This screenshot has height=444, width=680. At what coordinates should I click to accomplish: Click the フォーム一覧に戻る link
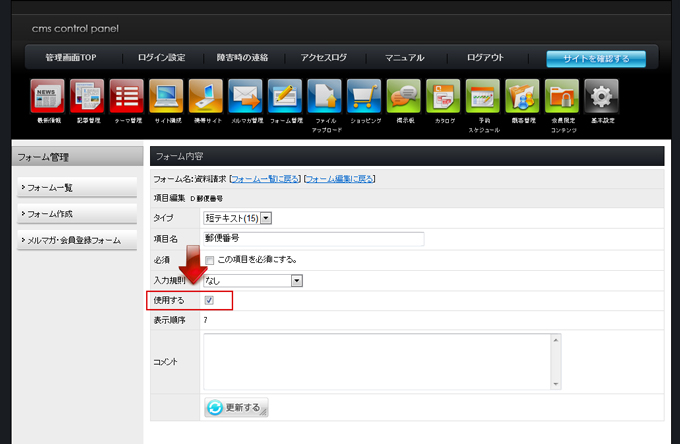264,179
